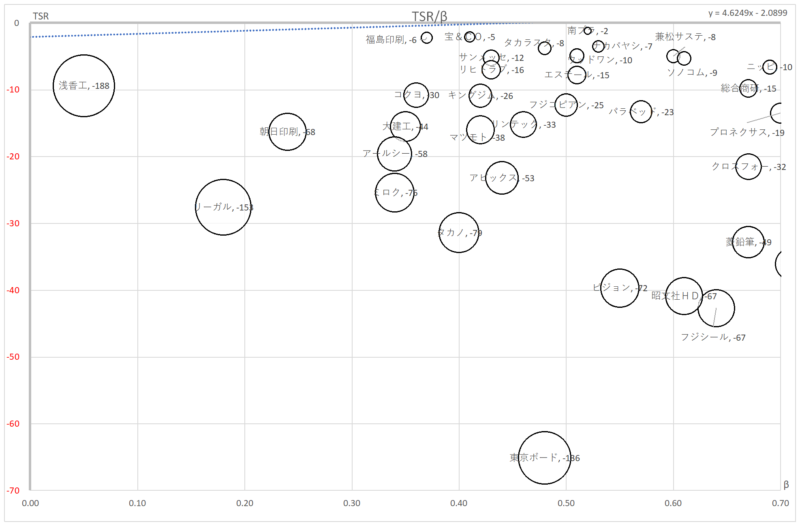The height and width of the screenshot is (526, 800).
Task: Select the ミロク, -75 bubble
Action: (x=394, y=192)
